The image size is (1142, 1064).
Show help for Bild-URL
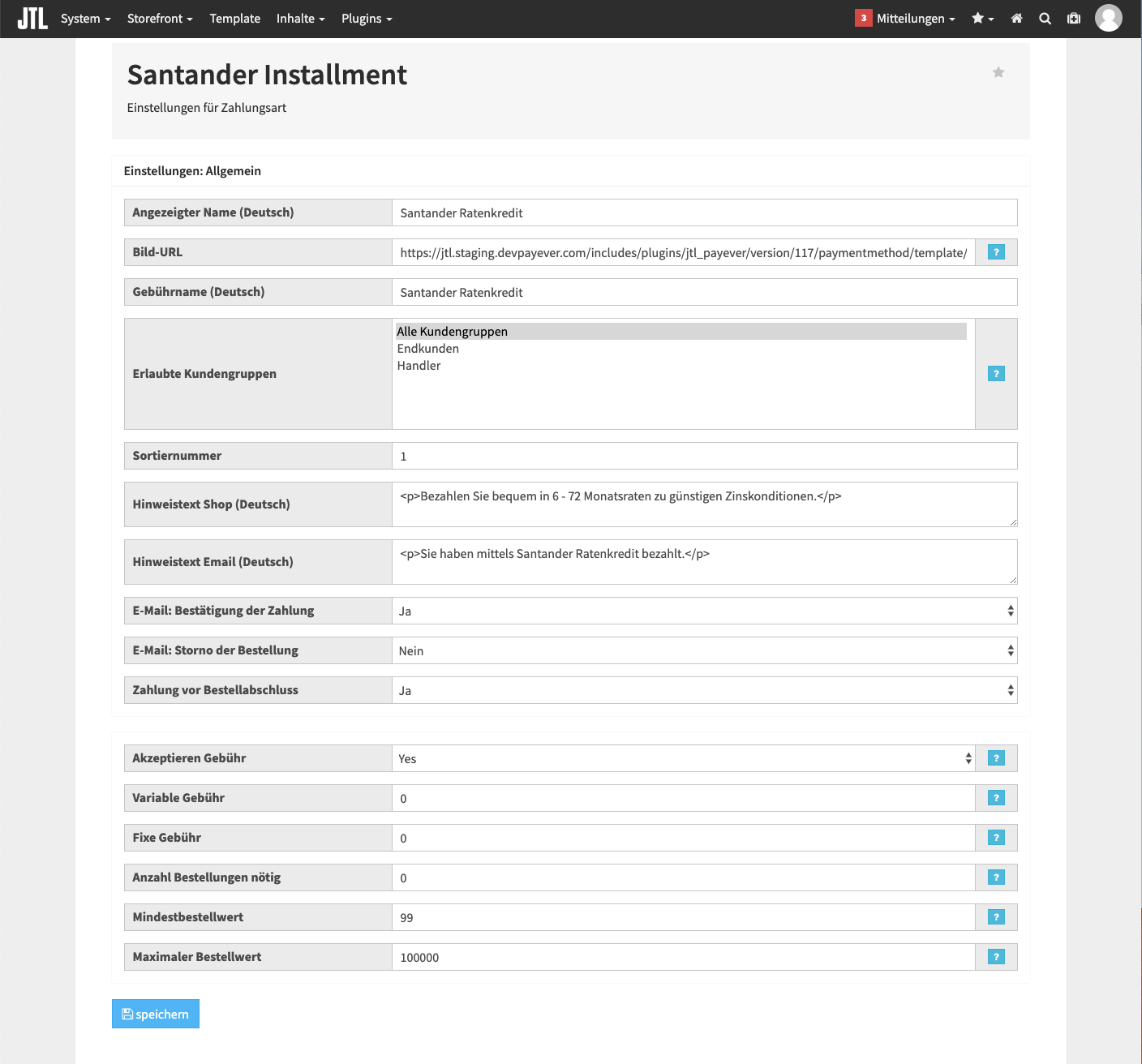click(996, 252)
